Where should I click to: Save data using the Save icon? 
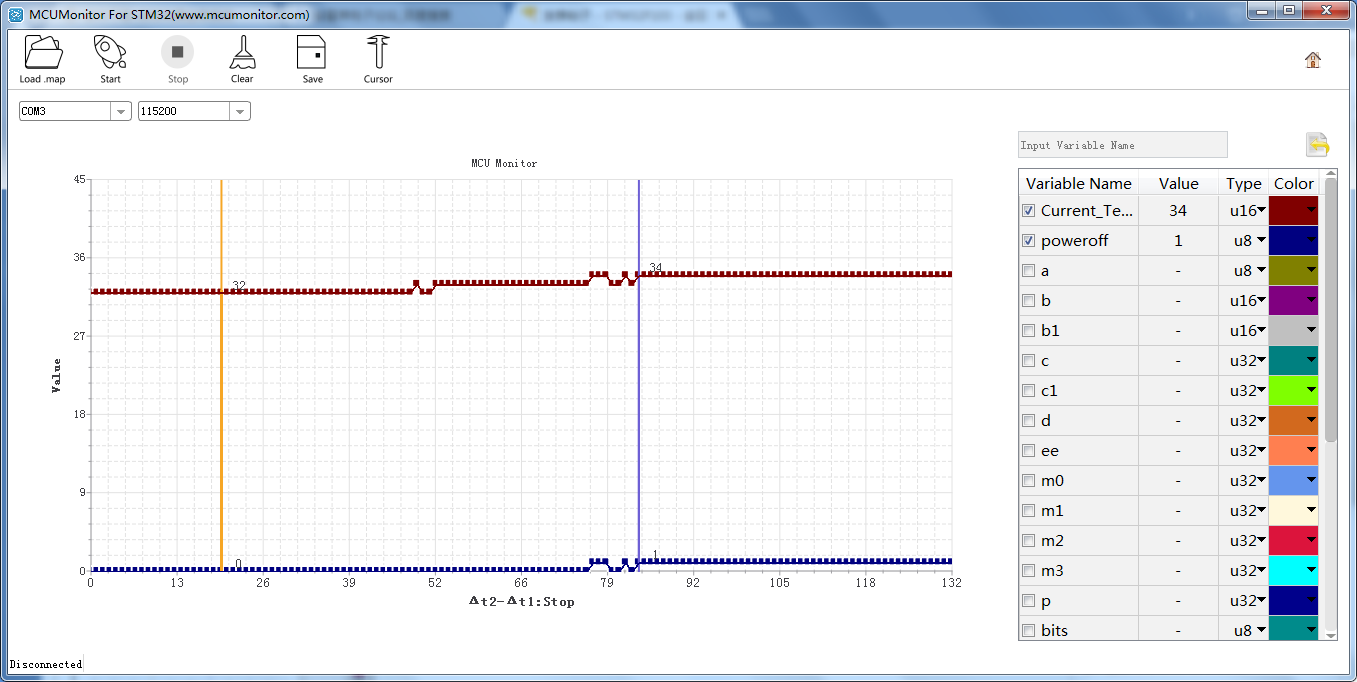(312, 52)
